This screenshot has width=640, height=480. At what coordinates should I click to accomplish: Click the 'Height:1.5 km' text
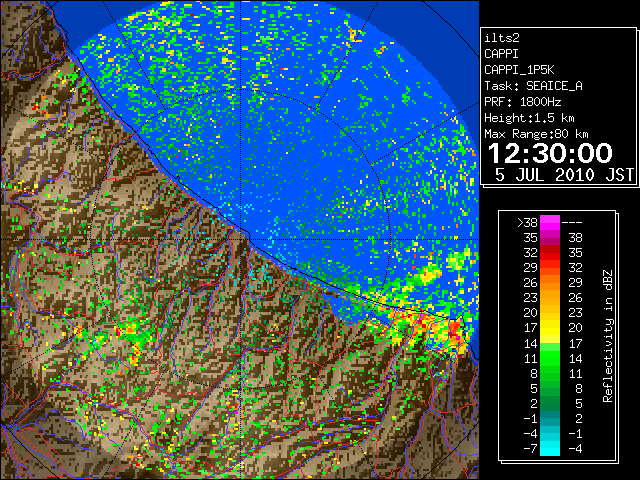[x=529, y=118]
